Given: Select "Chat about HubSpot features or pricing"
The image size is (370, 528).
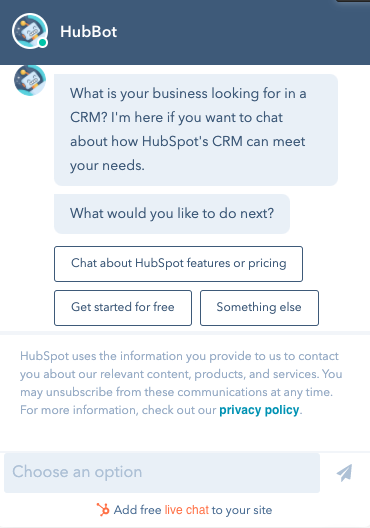Looking at the screenshot, I should [x=178, y=264].
